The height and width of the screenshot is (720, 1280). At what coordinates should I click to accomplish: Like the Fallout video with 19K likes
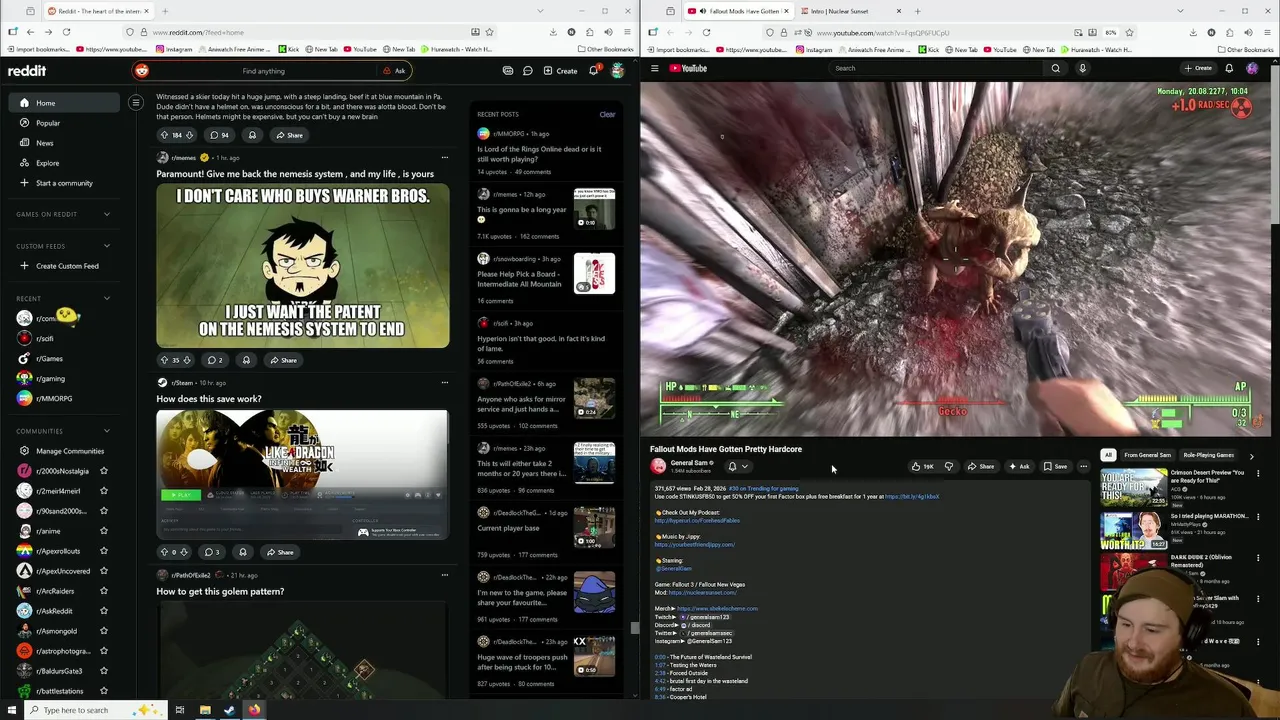click(922, 466)
